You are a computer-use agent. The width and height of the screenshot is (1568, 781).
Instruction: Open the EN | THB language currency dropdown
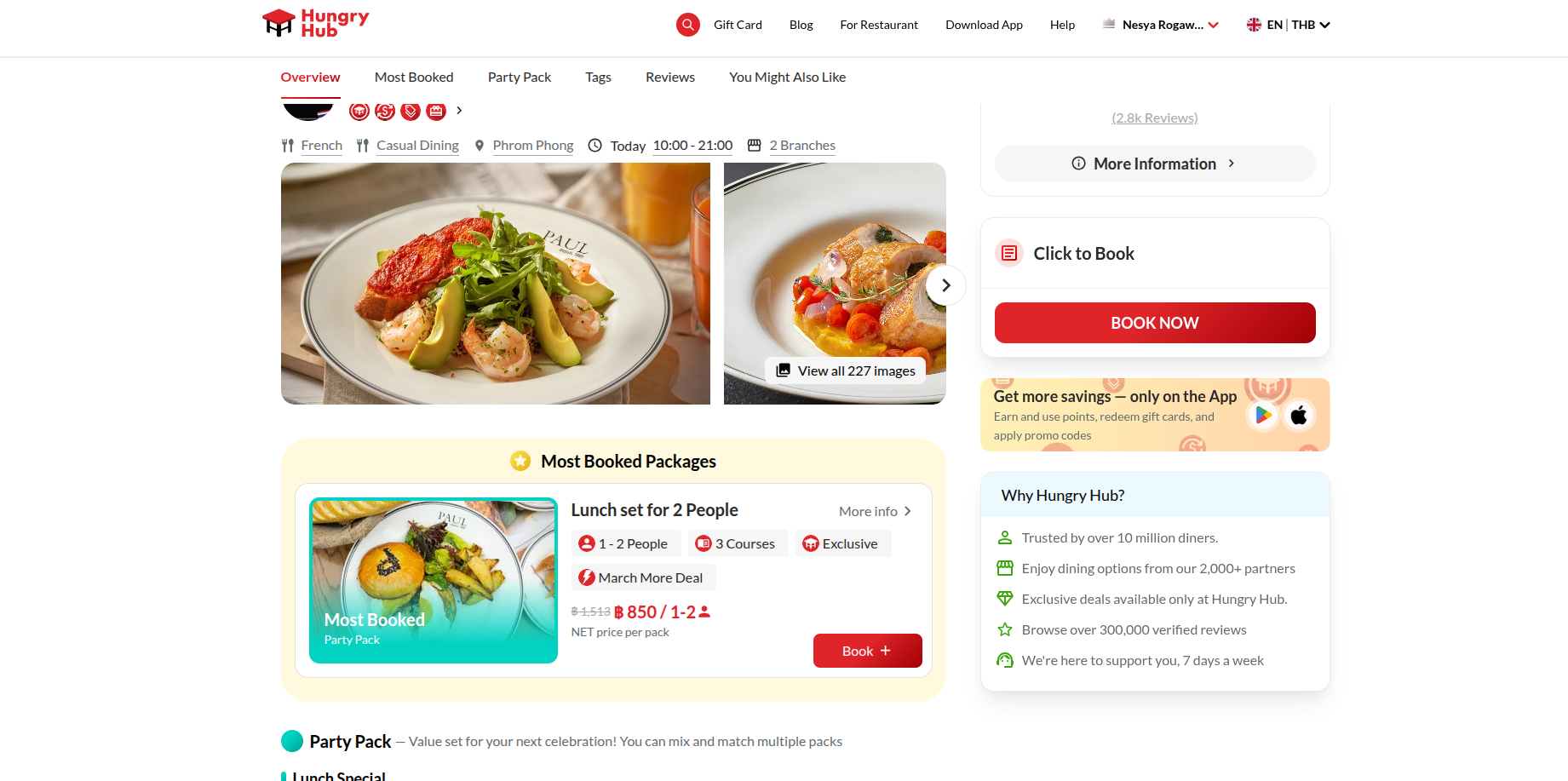point(1288,25)
